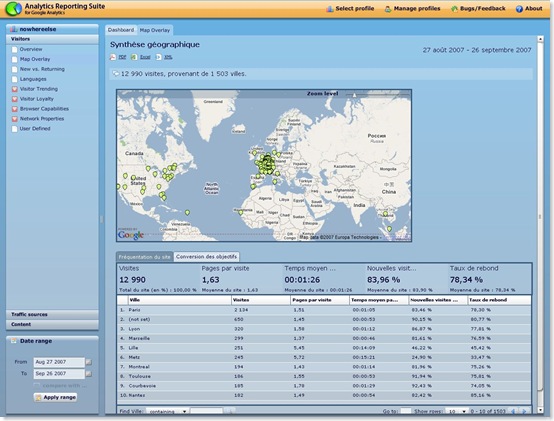Image resolution: width=554 pixels, height=421 pixels.
Task: Select the Marseille row
Action: [x=324, y=338]
